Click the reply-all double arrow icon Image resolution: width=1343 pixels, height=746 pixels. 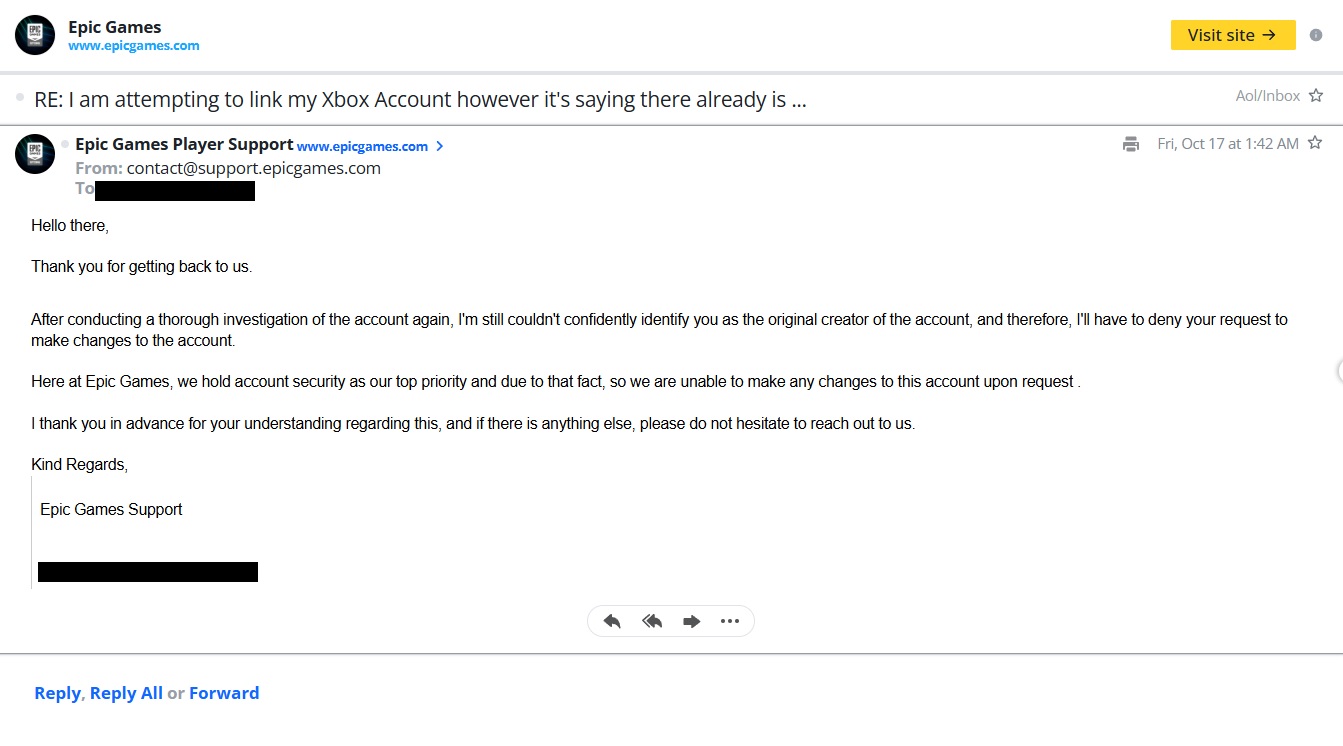point(652,621)
